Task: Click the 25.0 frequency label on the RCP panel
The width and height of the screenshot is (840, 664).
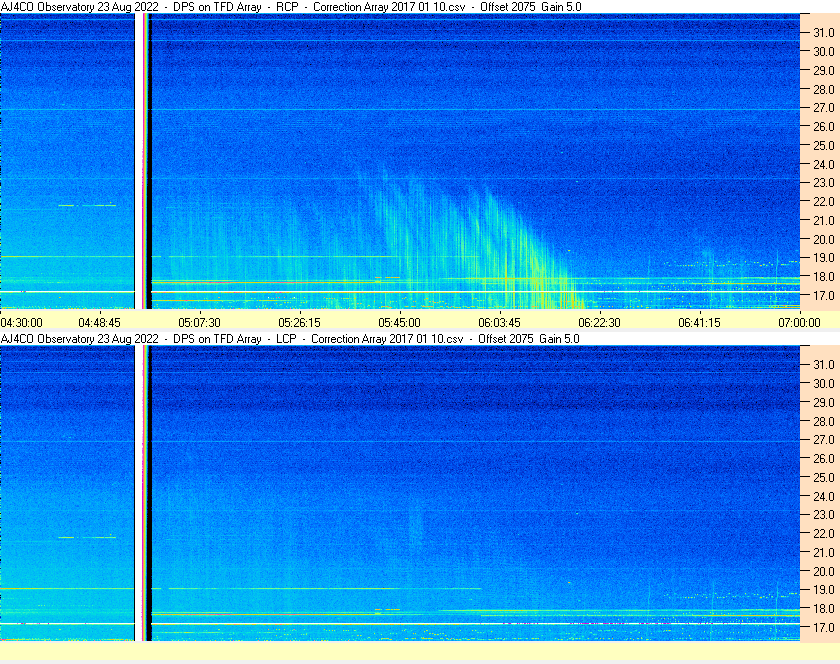Action: (824, 145)
